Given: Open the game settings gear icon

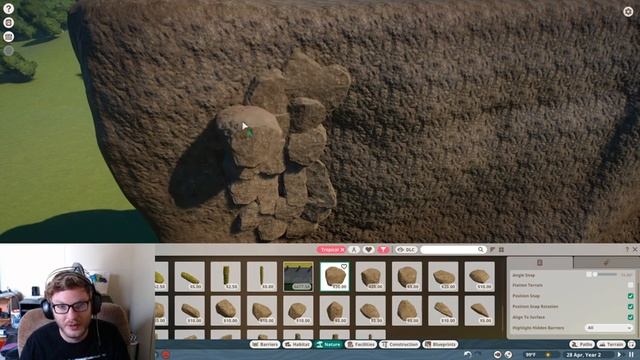Looking at the screenshot, I should (x=628, y=11).
